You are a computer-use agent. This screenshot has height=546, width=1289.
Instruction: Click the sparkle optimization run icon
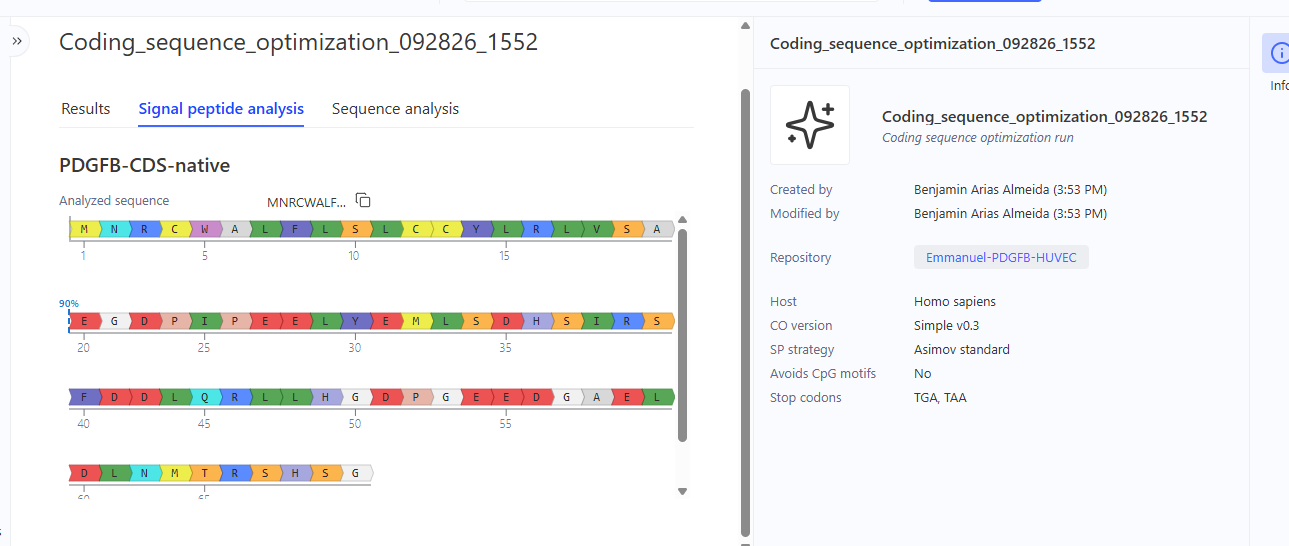click(x=810, y=125)
